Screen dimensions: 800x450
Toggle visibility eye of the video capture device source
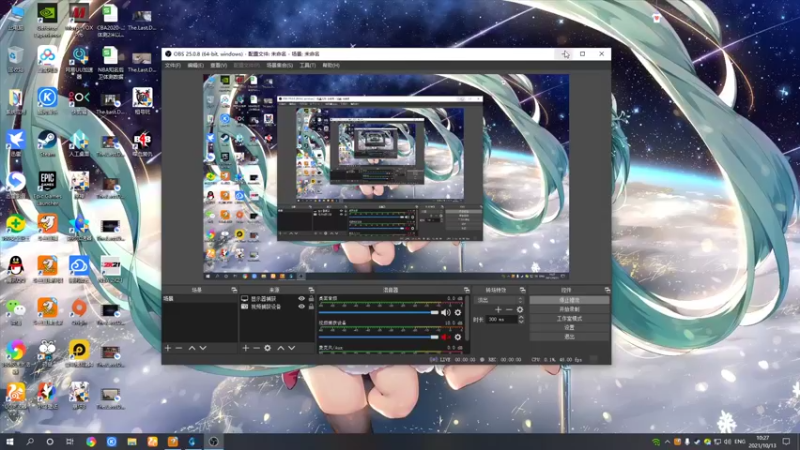[301, 307]
